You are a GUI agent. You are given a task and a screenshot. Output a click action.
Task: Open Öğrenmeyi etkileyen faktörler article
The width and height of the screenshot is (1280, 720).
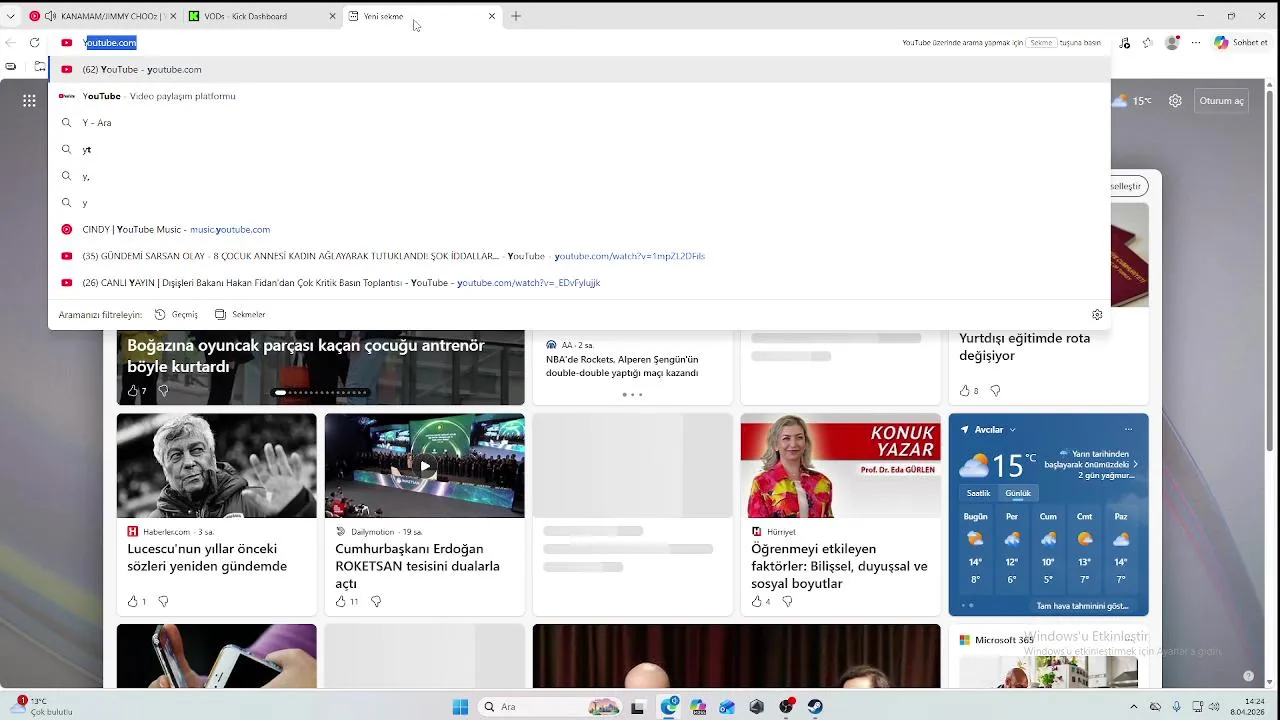click(839, 566)
